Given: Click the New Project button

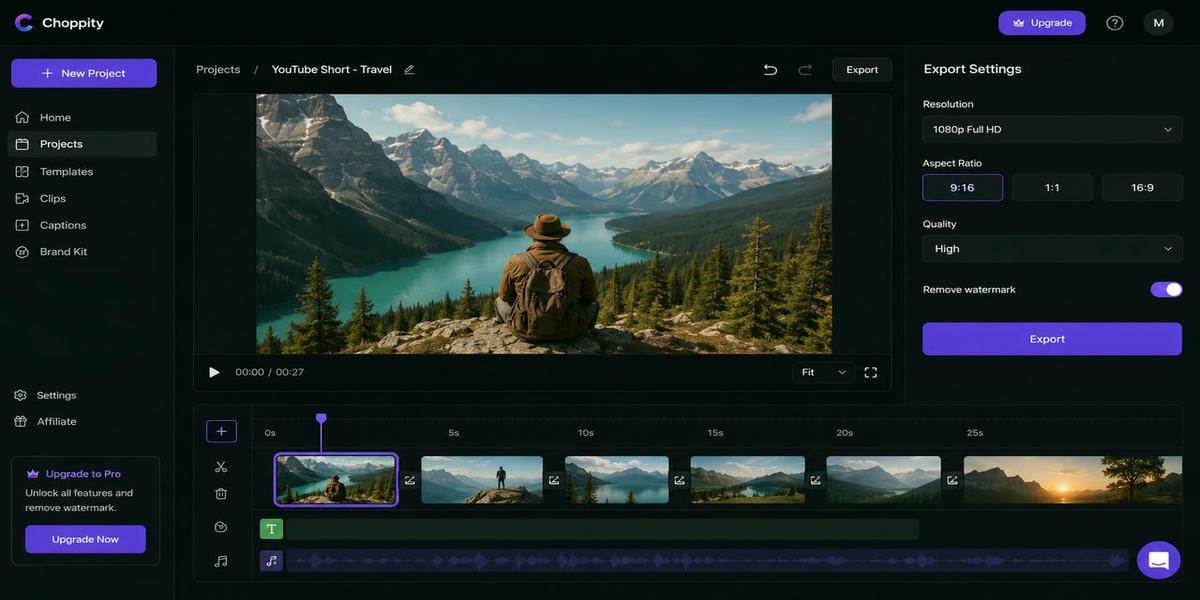Looking at the screenshot, I should [84, 73].
